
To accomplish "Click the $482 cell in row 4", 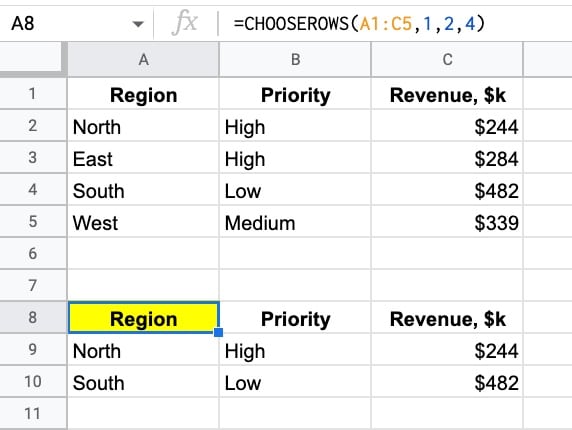I will 447,189.
